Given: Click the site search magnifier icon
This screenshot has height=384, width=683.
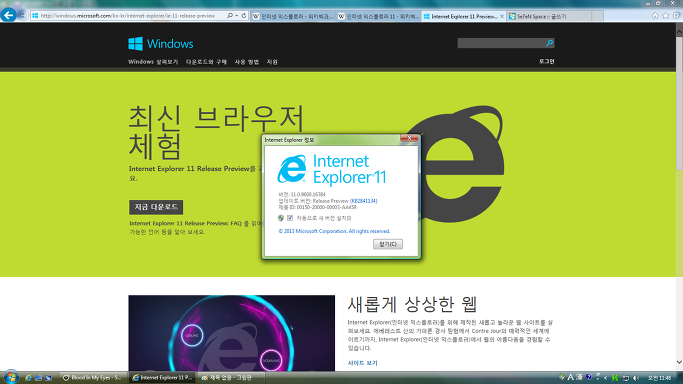Looking at the screenshot, I should pyautogui.click(x=549, y=43).
